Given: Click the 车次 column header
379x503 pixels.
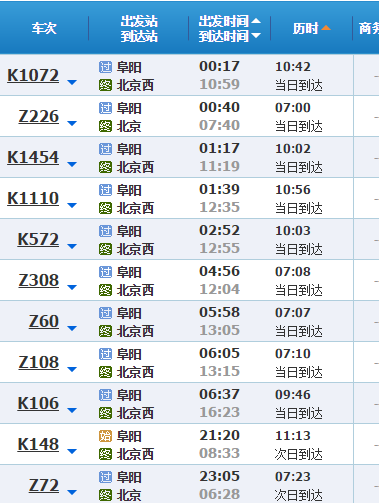Looking at the screenshot, I should coord(44,28).
